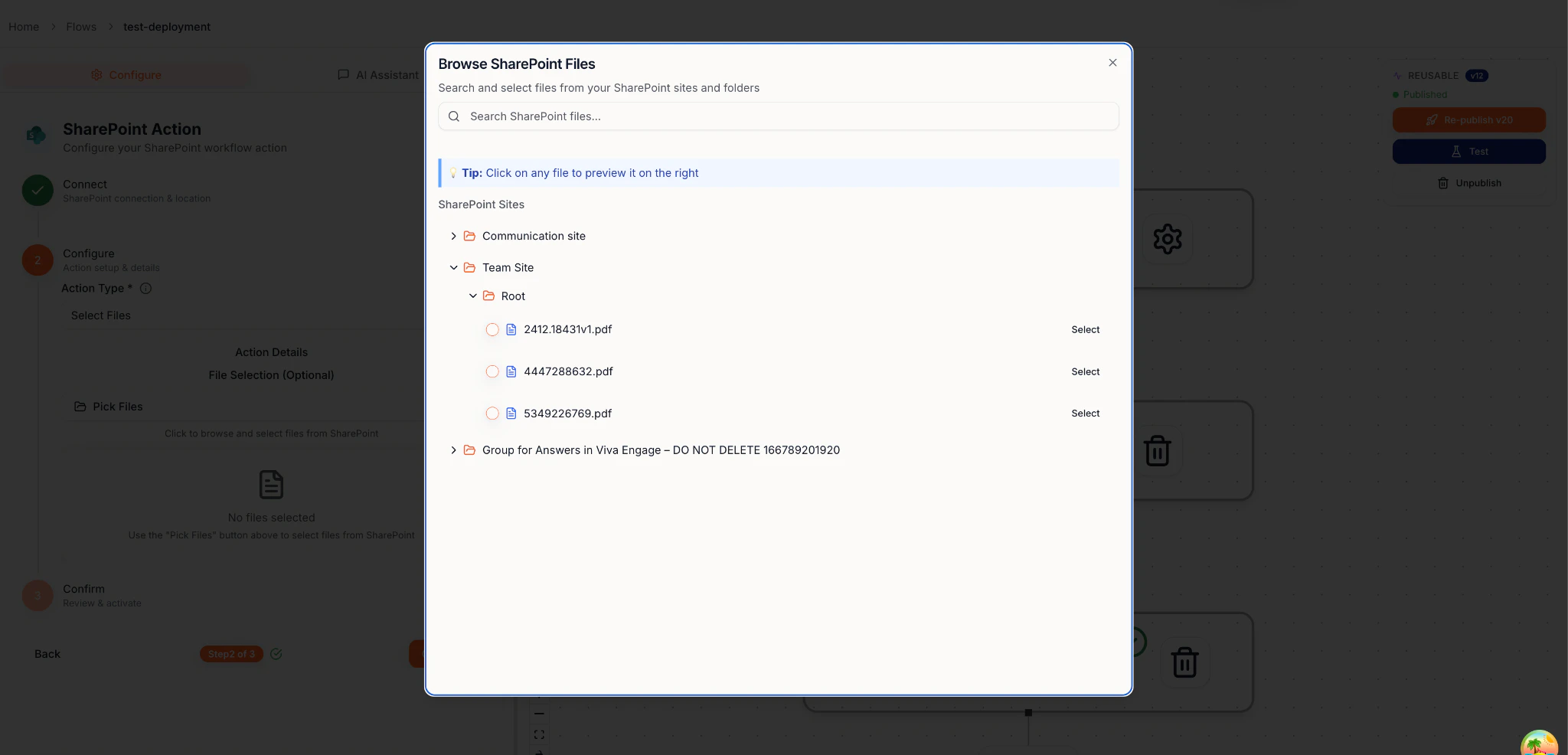Image resolution: width=1568 pixels, height=755 pixels.
Task: Click the magnifier icon in search box
Action: click(x=454, y=116)
